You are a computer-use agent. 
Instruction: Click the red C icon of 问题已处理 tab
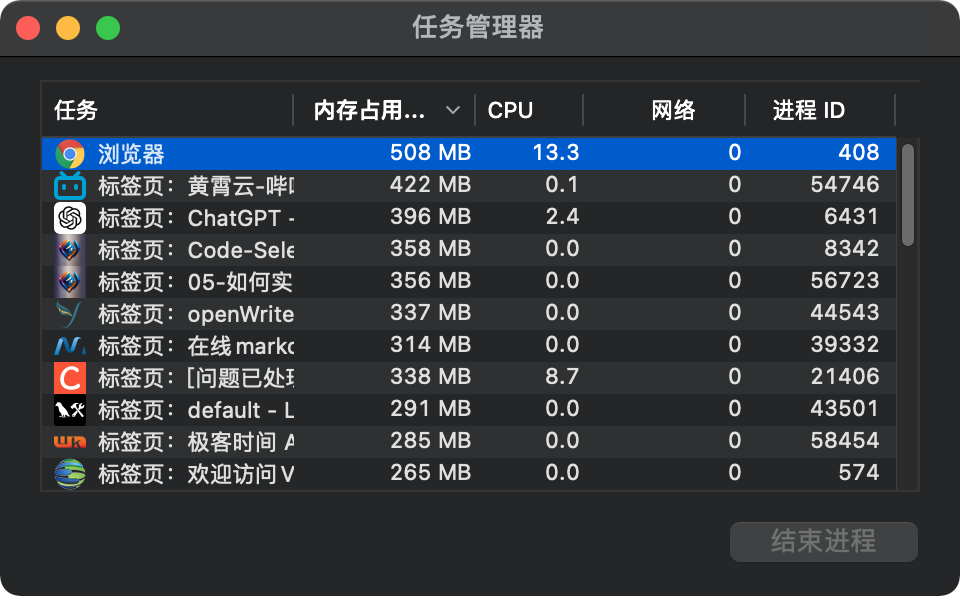pyautogui.click(x=70, y=377)
